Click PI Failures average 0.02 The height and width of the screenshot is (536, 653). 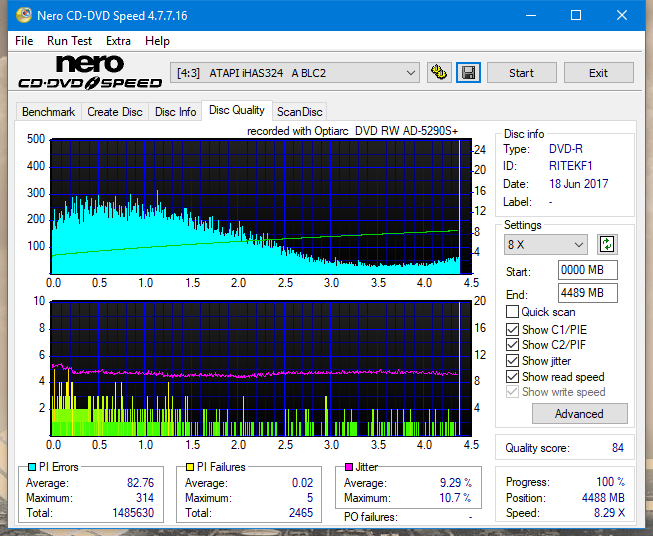coord(302,483)
